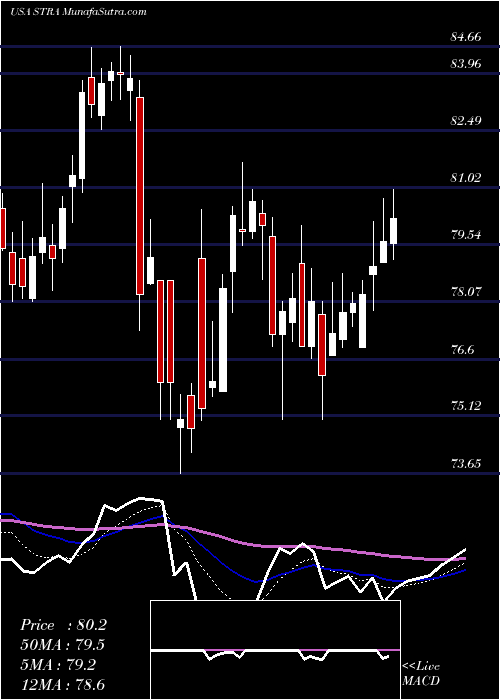Click the 73.65 price axis label

[x=466, y=464]
